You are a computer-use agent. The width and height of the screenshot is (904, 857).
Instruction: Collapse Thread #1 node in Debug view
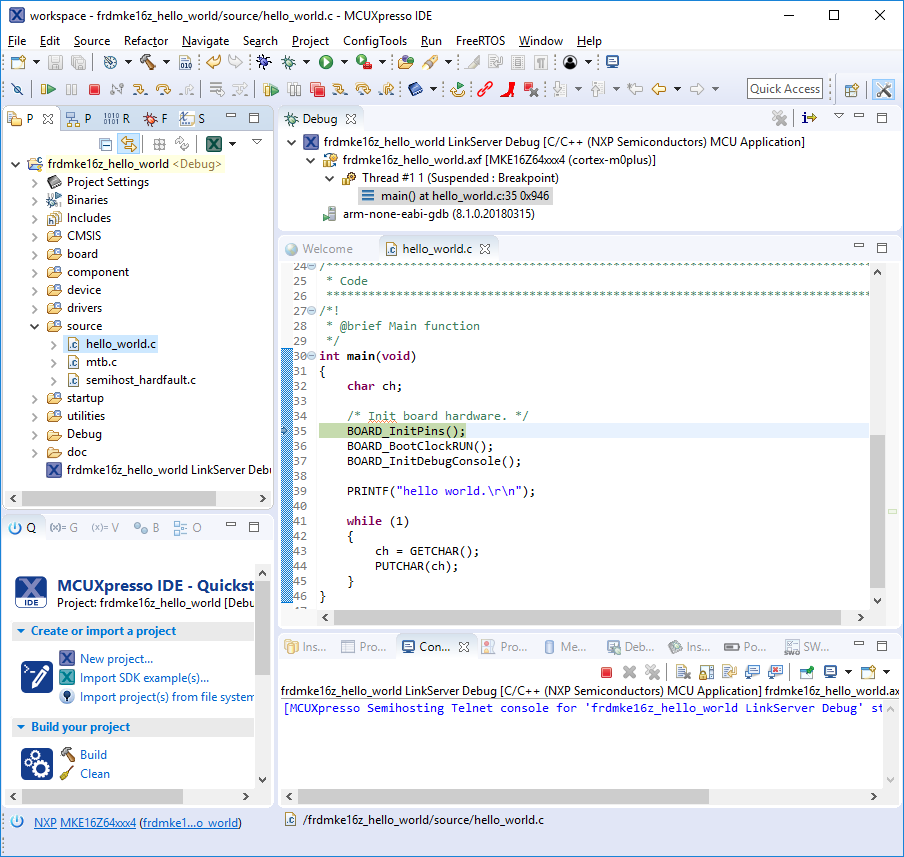(x=331, y=178)
